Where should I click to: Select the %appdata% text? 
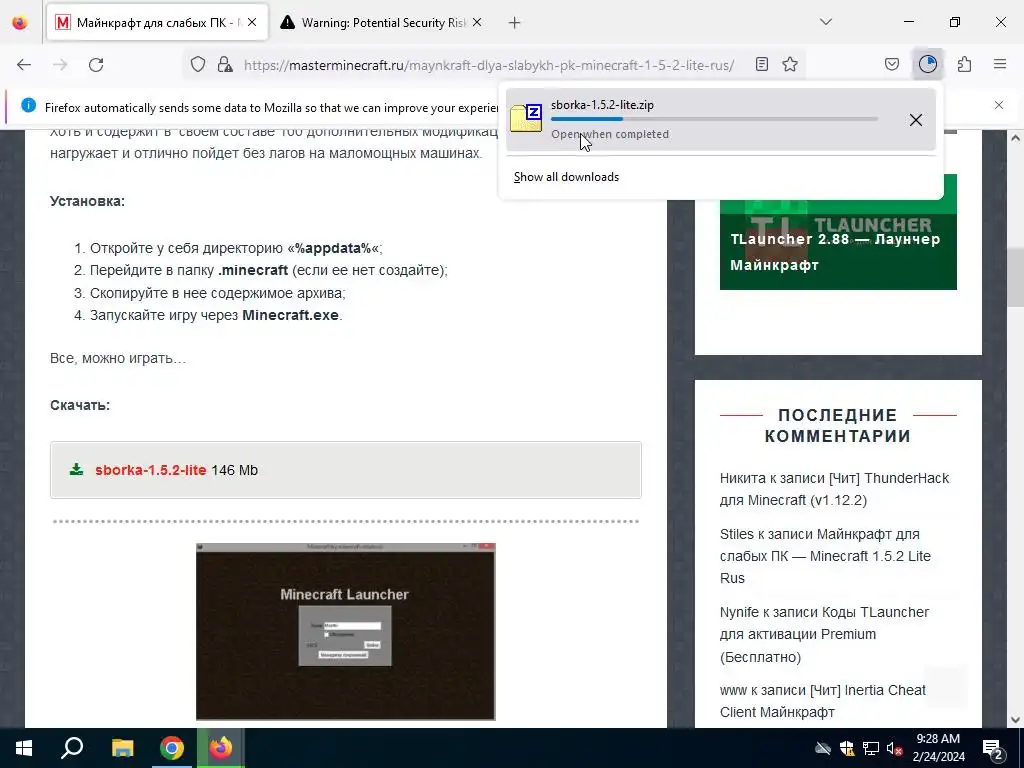(333, 248)
